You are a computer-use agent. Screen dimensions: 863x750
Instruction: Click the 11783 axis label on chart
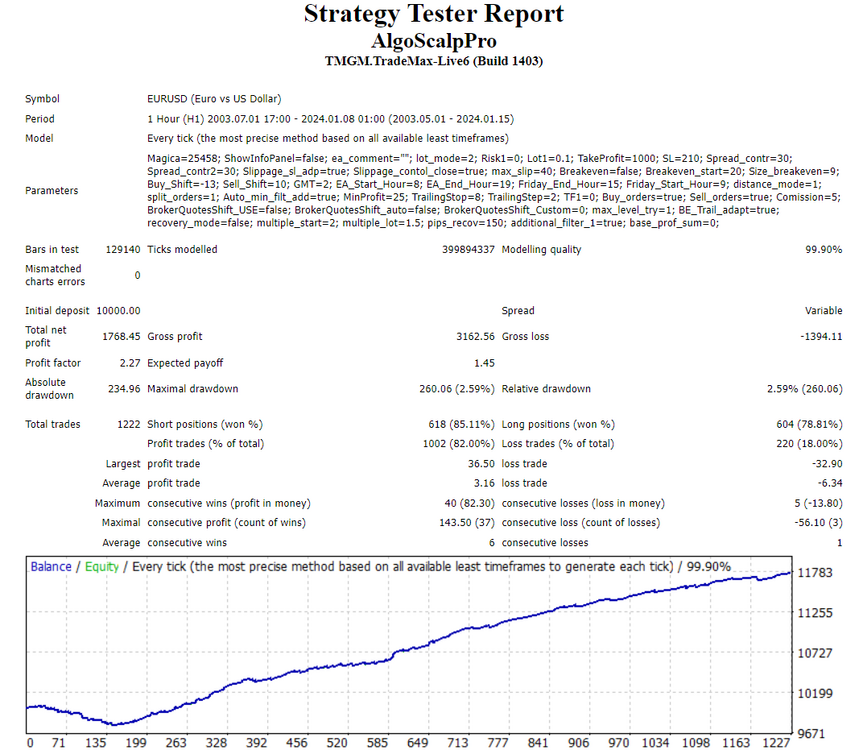[x=815, y=573]
